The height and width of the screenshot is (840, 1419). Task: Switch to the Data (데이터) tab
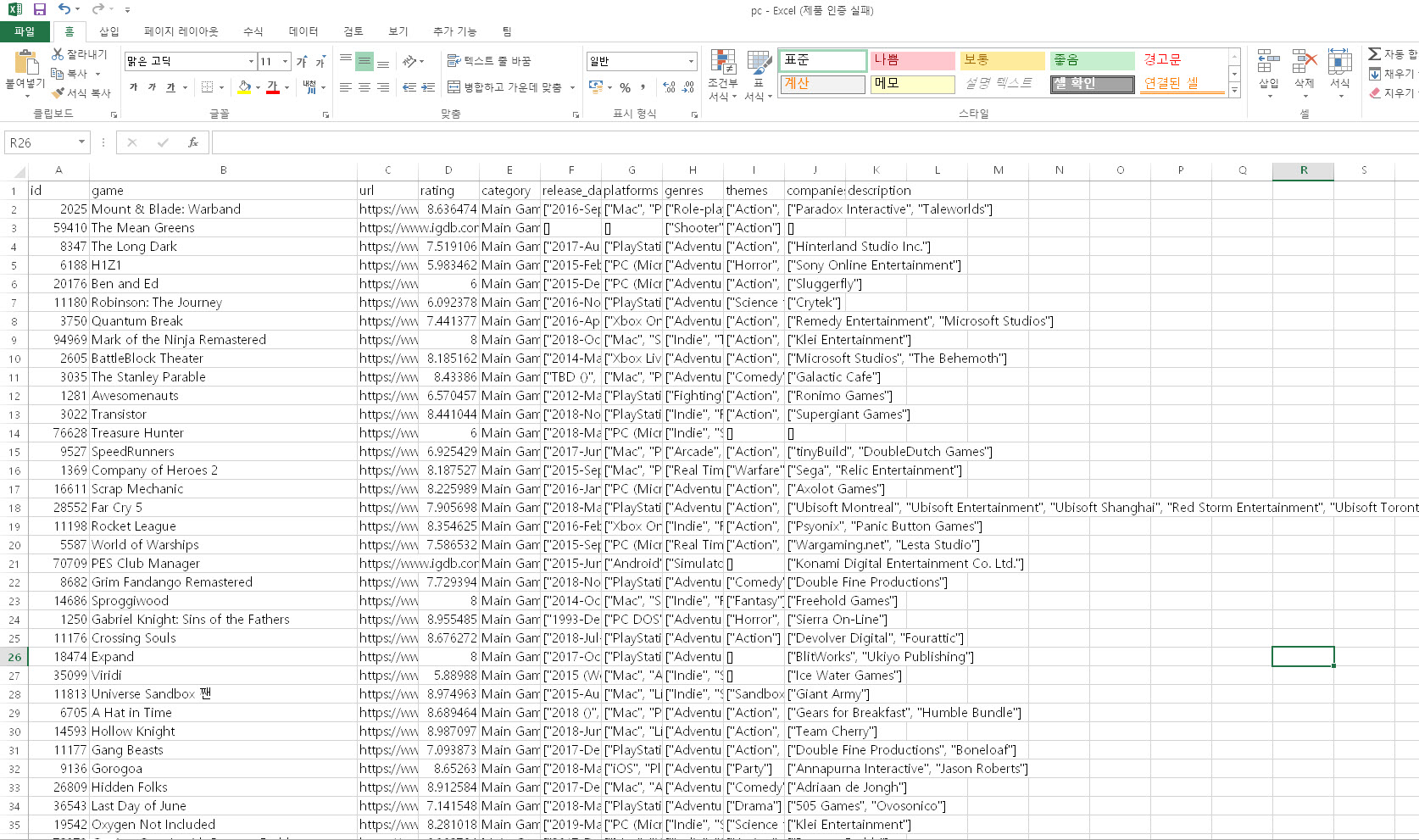(x=303, y=31)
